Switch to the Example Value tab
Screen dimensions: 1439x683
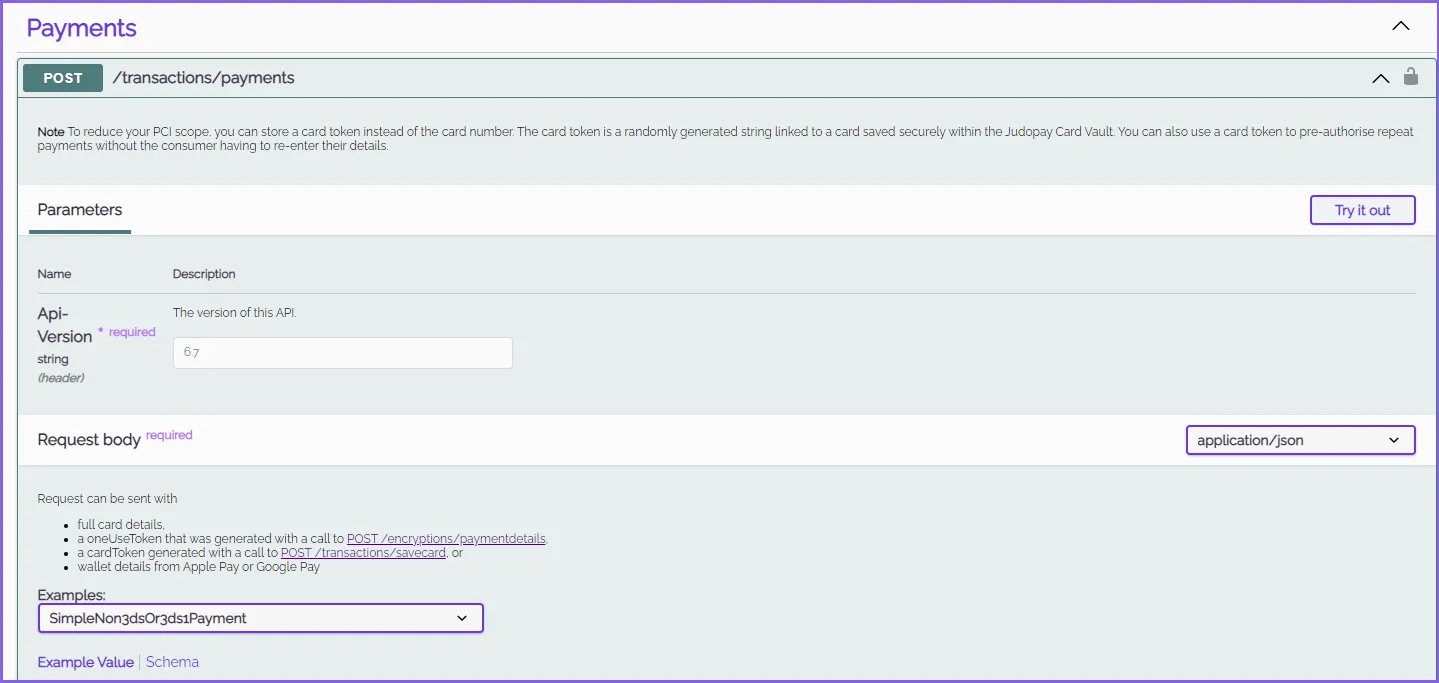point(86,662)
